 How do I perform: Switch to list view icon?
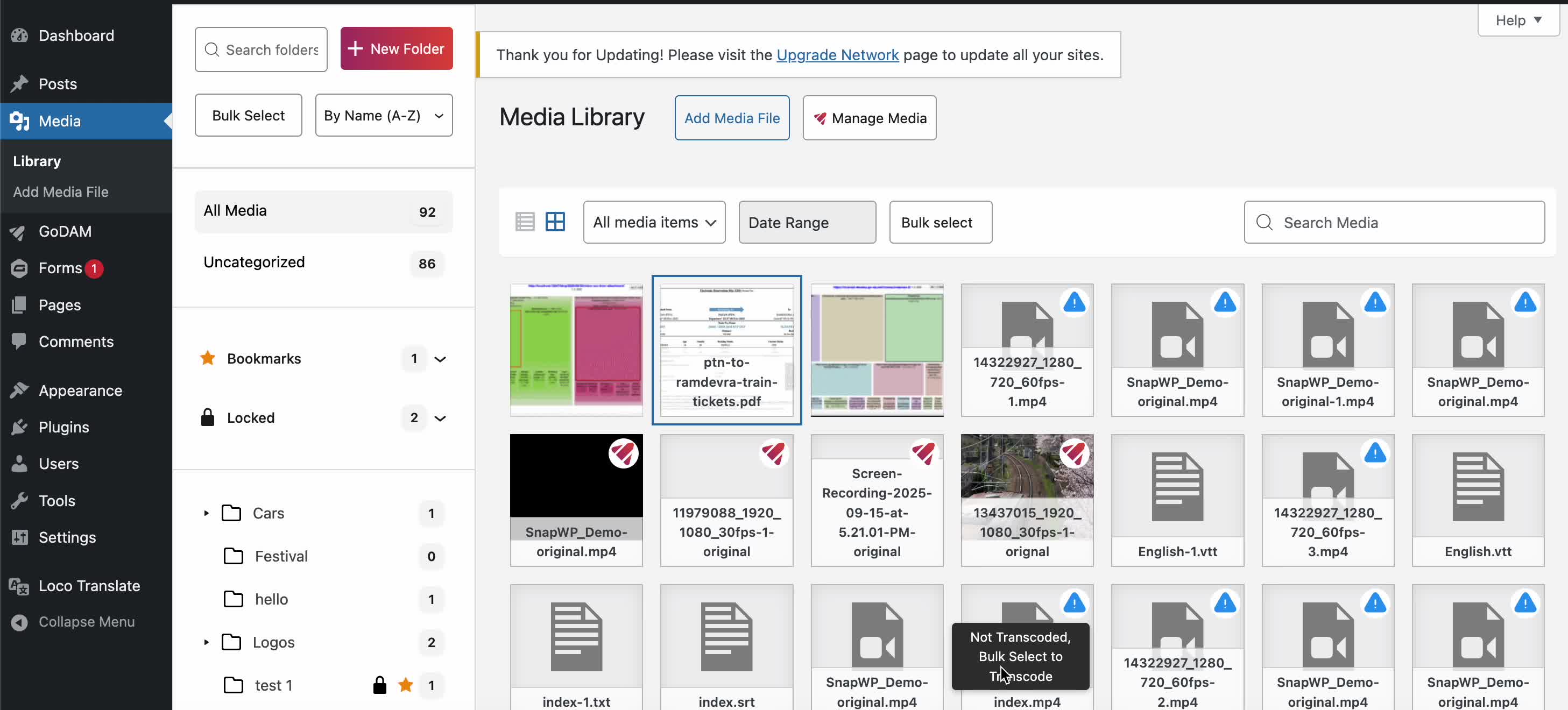[524, 222]
